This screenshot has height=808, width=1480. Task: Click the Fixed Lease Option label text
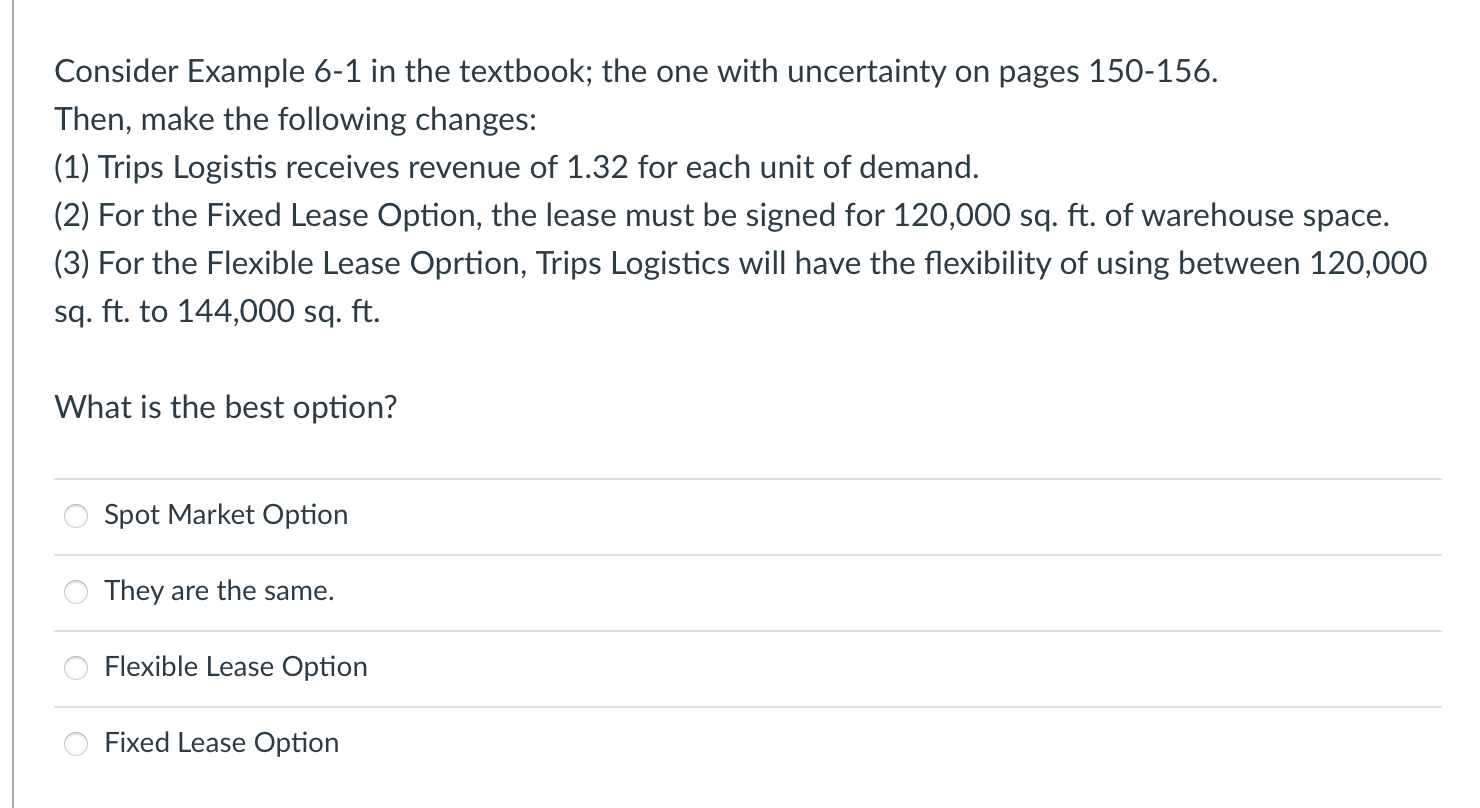pyautogui.click(x=221, y=744)
